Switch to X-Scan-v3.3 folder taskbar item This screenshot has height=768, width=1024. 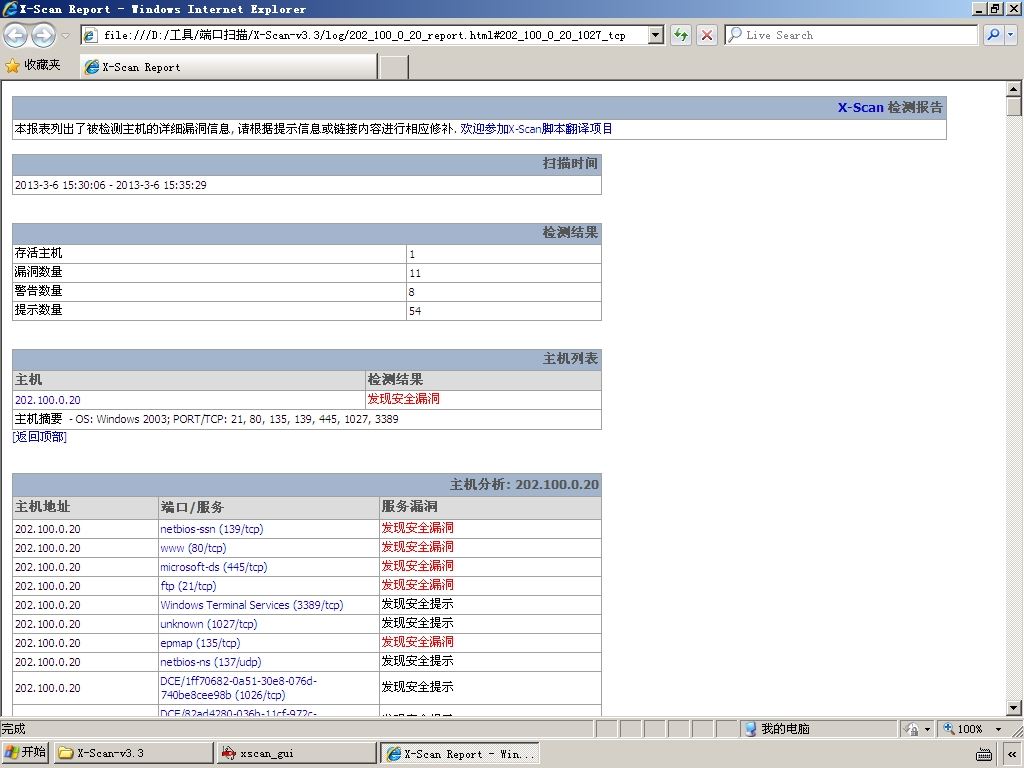[x=133, y=753]
